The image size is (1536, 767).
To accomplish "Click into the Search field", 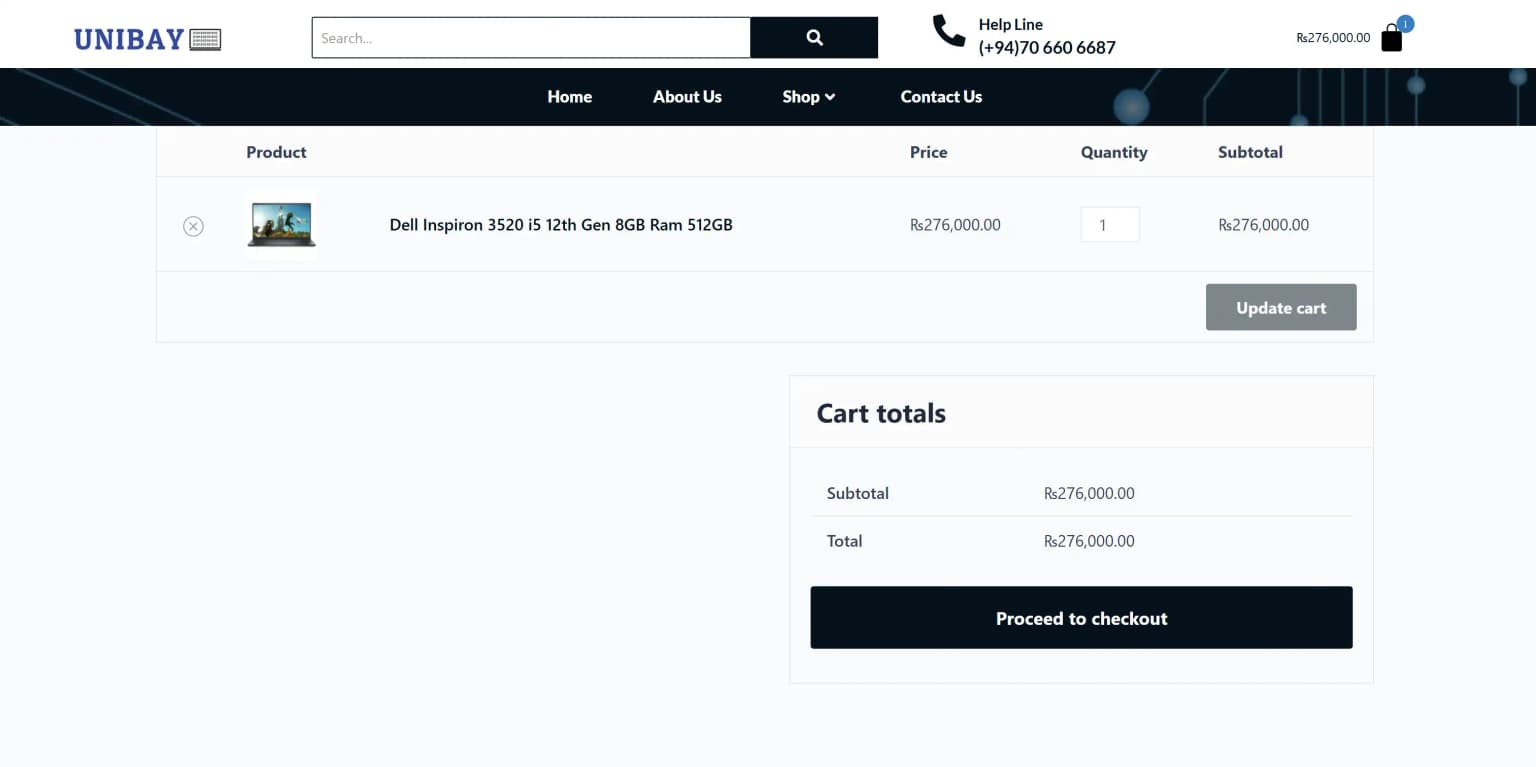I will (531, 38).
